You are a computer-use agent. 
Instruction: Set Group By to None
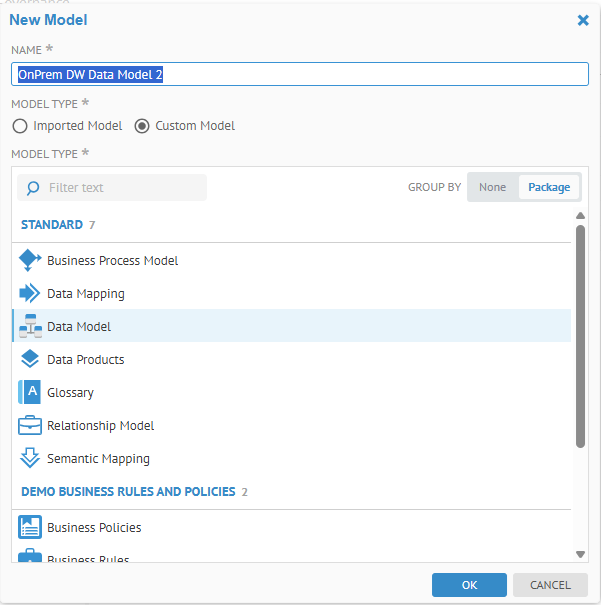(492, 187)
